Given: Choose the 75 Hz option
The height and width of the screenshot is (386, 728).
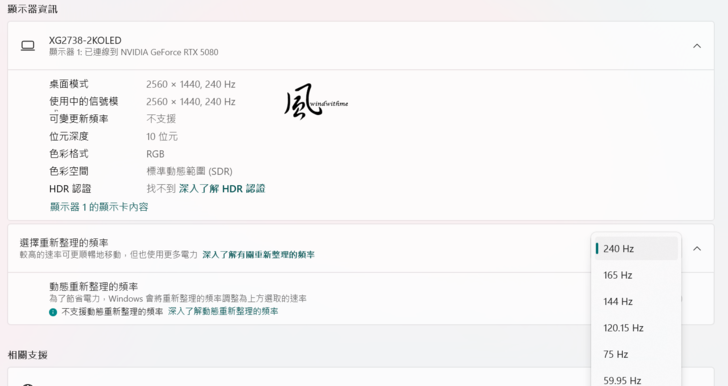Looking at the screenshot, I should (636, 354).
